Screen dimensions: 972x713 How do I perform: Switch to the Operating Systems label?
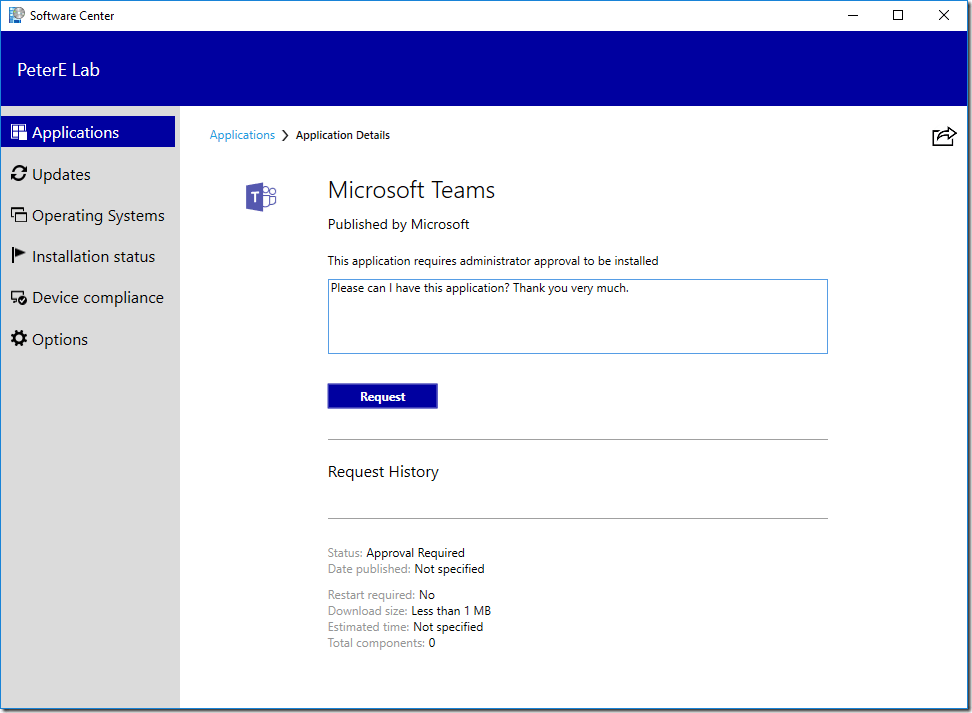click(x=98, y=215)
